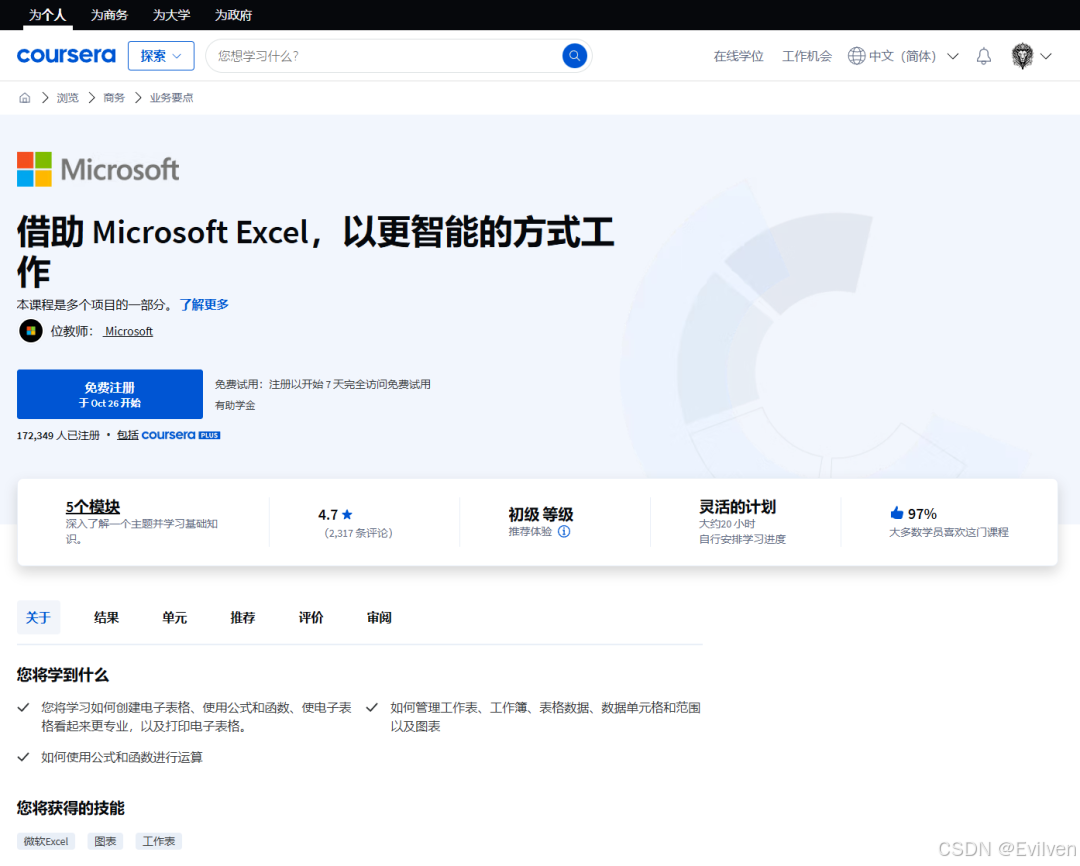The height and width of the screenshot is (866, 1080).
Task: Click the globe language icon
Action: coord(856,56)
